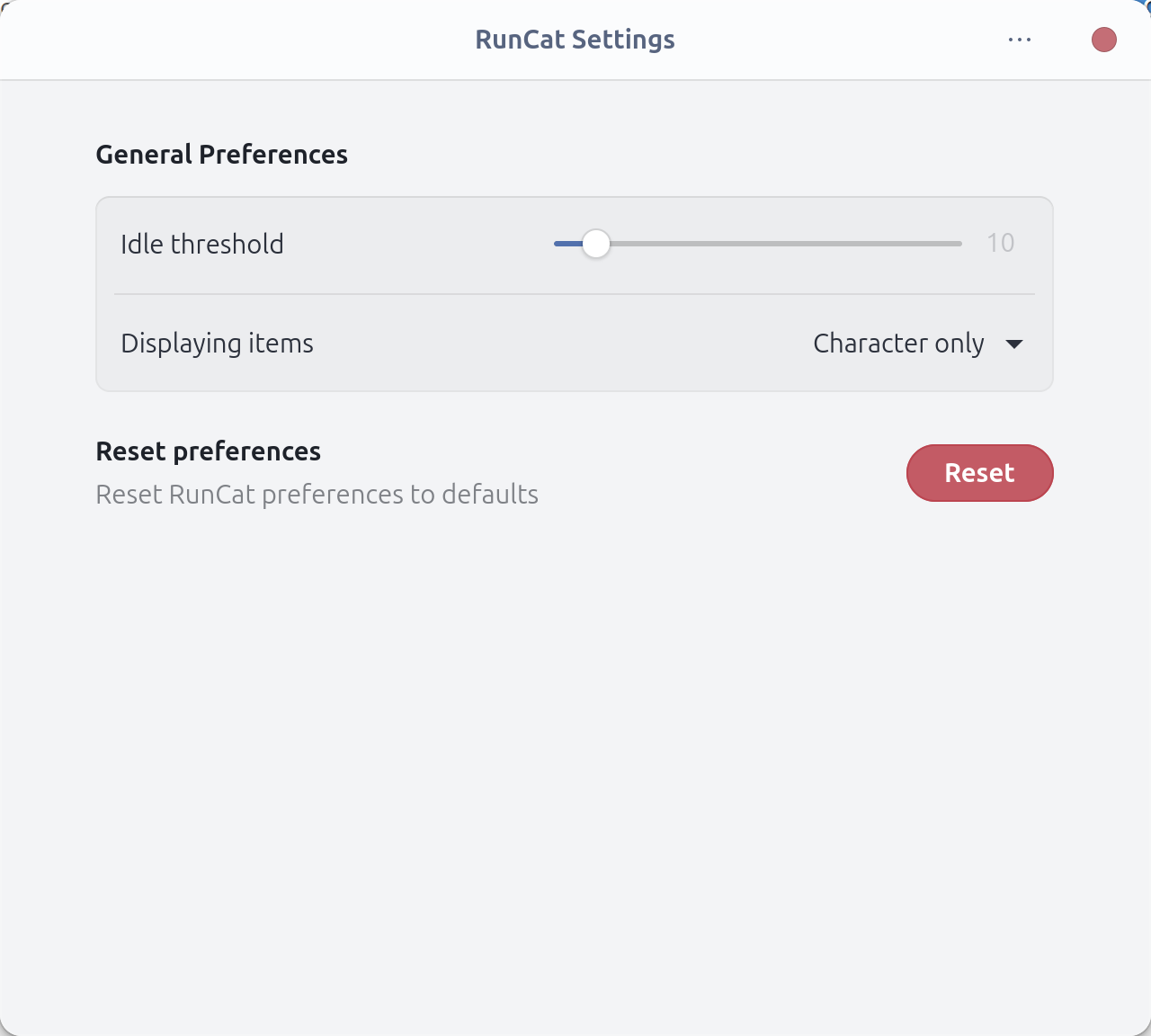1151x1036 pixels.
Task: Click the gray unfilled slider track
Action: (782, 244)
